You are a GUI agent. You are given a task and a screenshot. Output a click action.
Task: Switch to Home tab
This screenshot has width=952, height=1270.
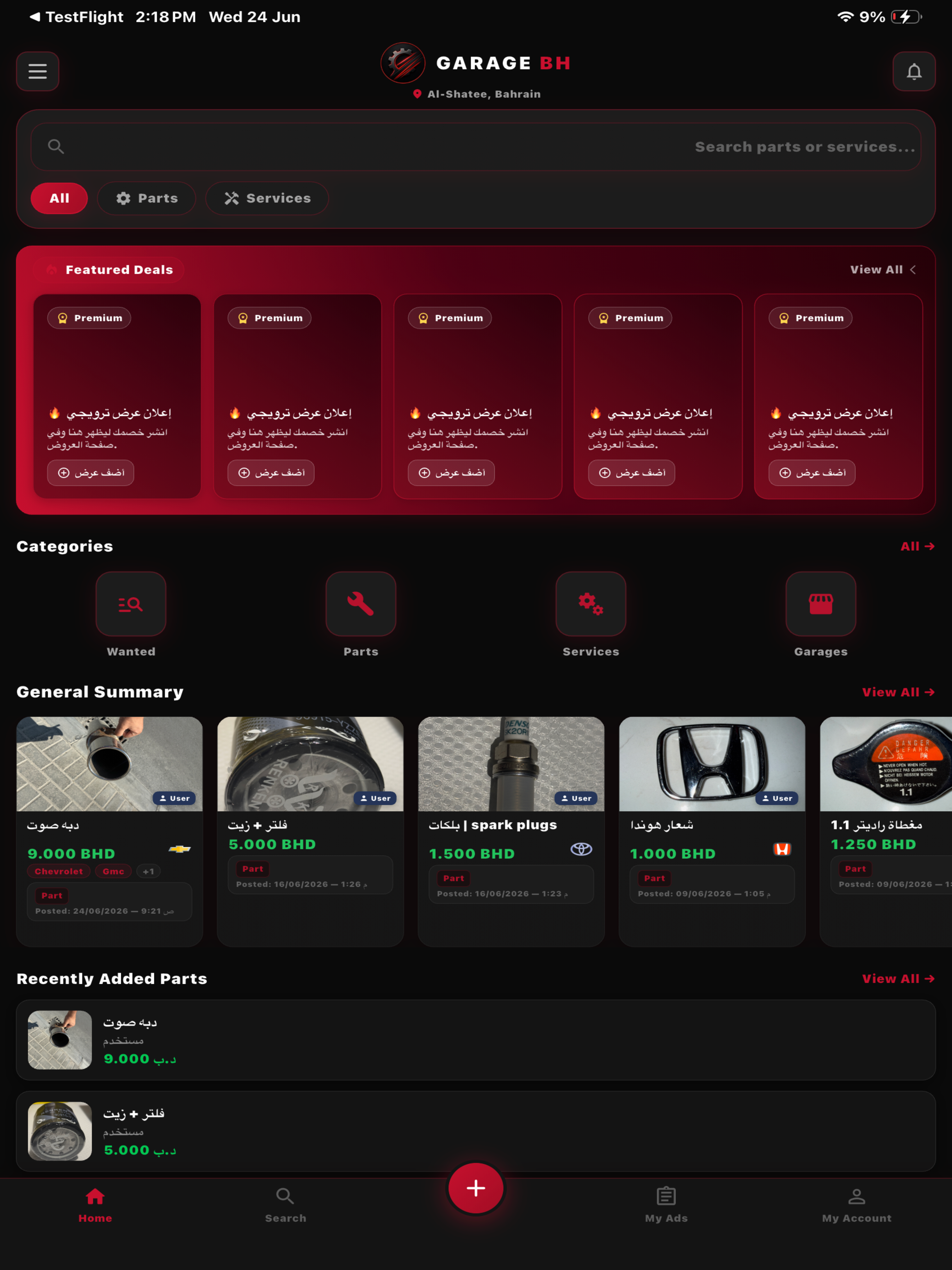coord(95,1206)
